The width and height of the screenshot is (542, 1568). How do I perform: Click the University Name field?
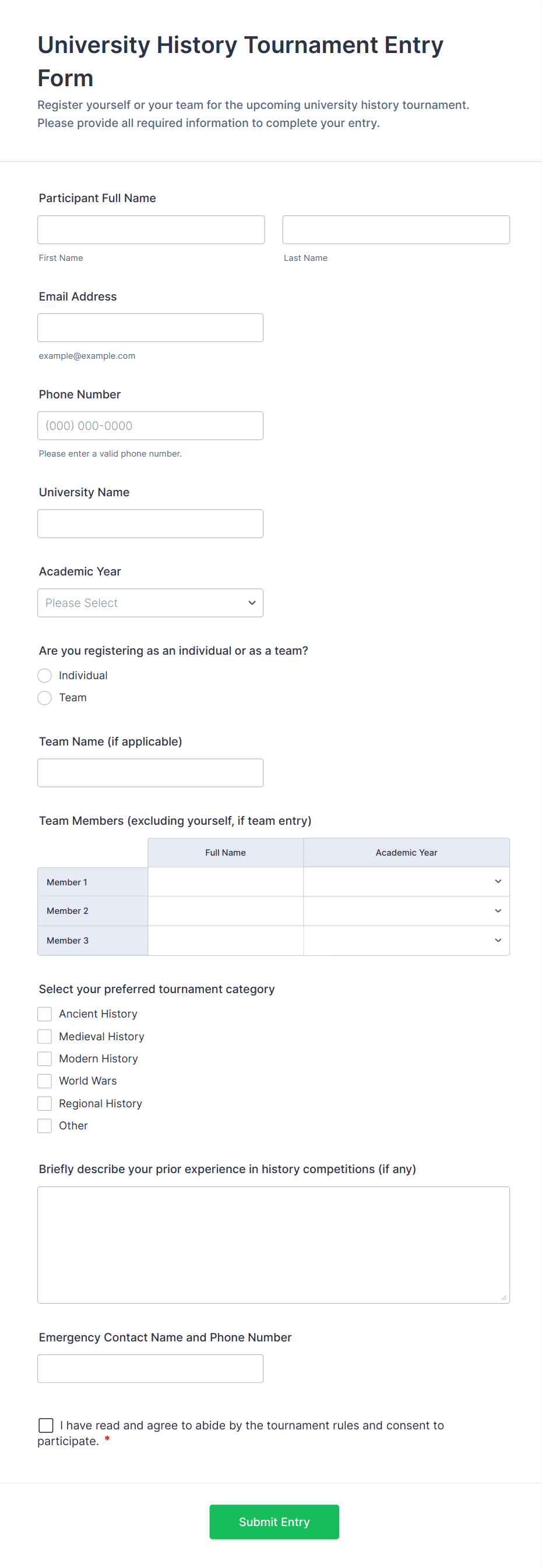(150, 524)
